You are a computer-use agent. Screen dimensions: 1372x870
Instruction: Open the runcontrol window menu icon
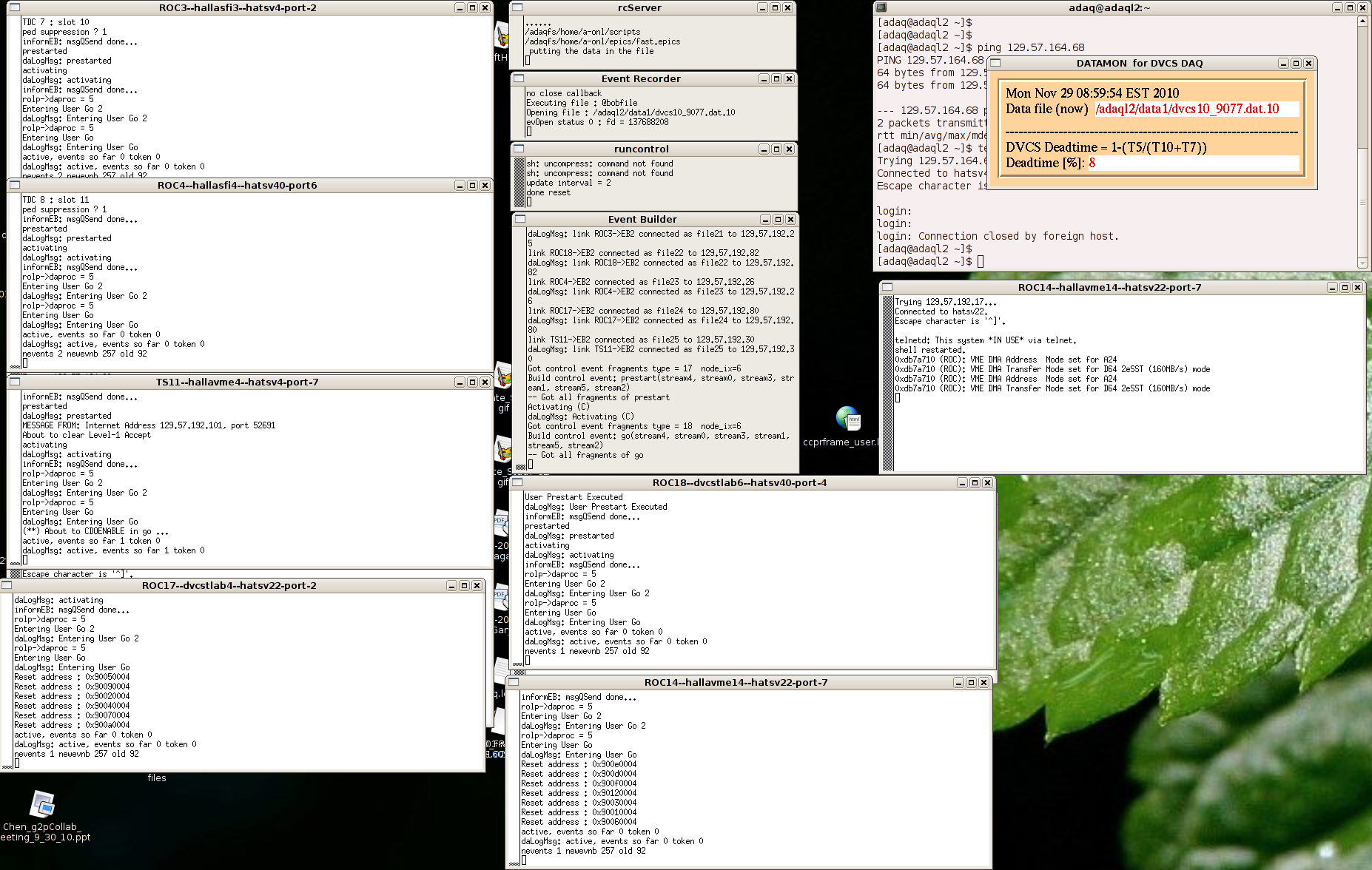[x=519, y=149]
